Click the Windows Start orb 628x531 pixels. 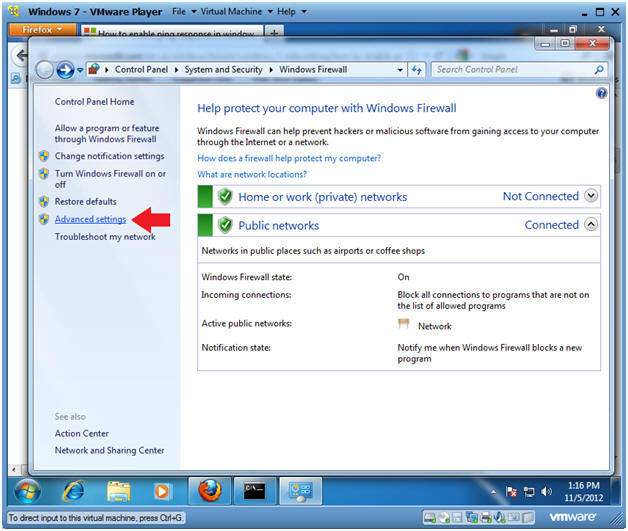27,491
